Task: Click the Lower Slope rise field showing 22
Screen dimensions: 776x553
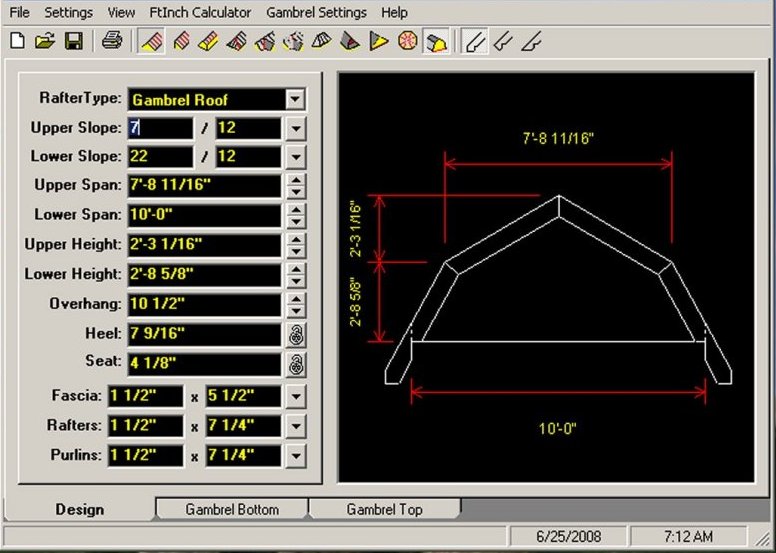Action: (160, 157)
